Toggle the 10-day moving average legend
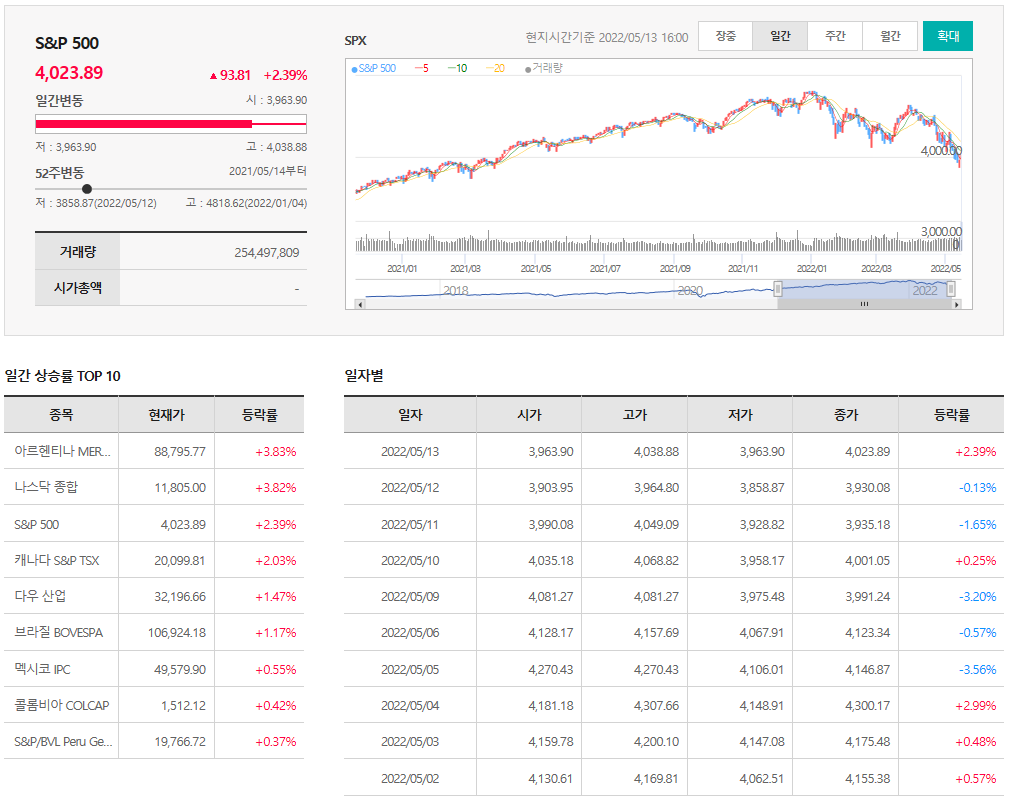This screenshot has width=1010, height=802. pos(457,68)
